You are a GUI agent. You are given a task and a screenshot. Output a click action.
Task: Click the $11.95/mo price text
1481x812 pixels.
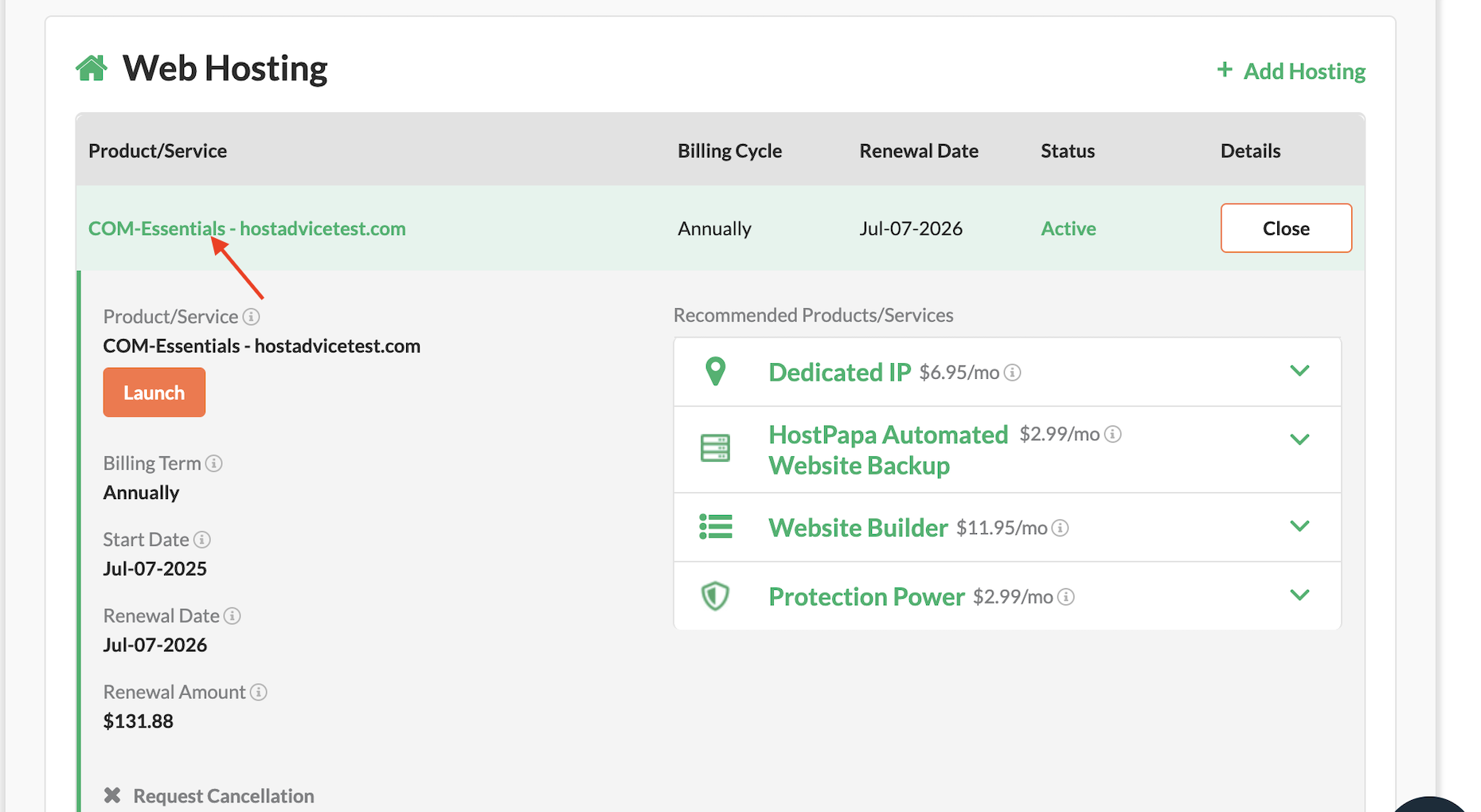pyautogui.click(x=1002, y=528)
